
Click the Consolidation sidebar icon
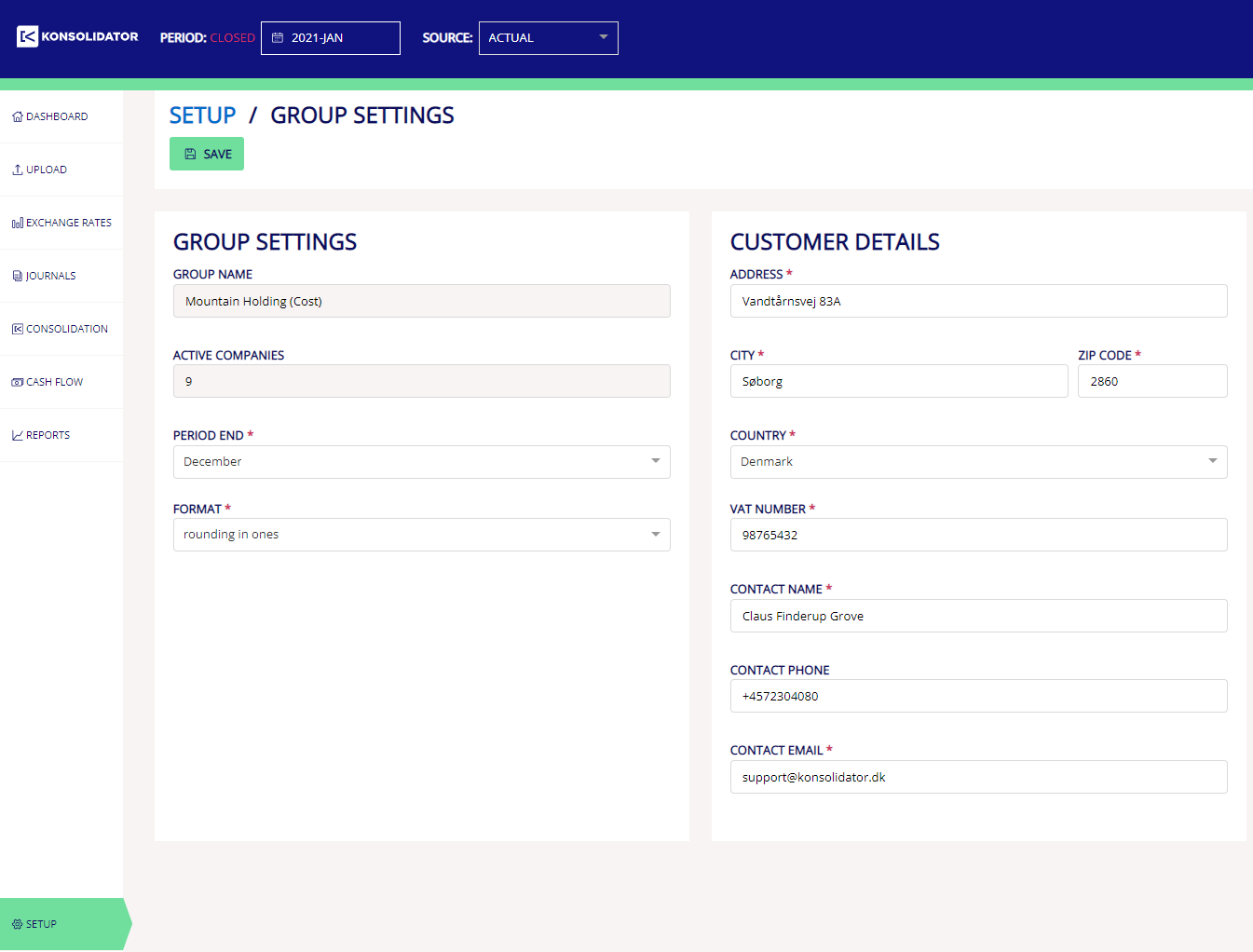tap(17, 330)
